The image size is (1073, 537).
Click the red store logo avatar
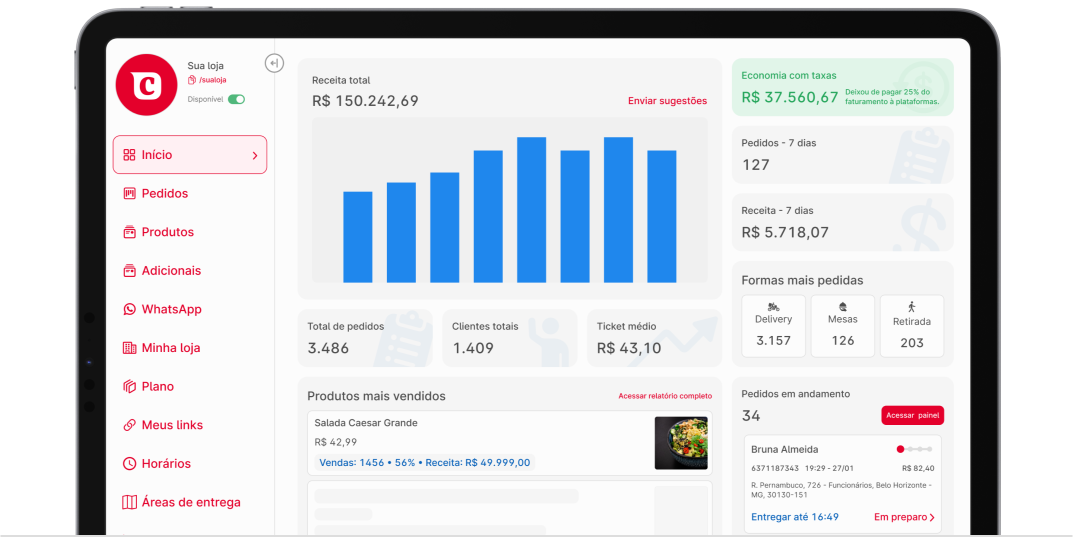(146, 85)
